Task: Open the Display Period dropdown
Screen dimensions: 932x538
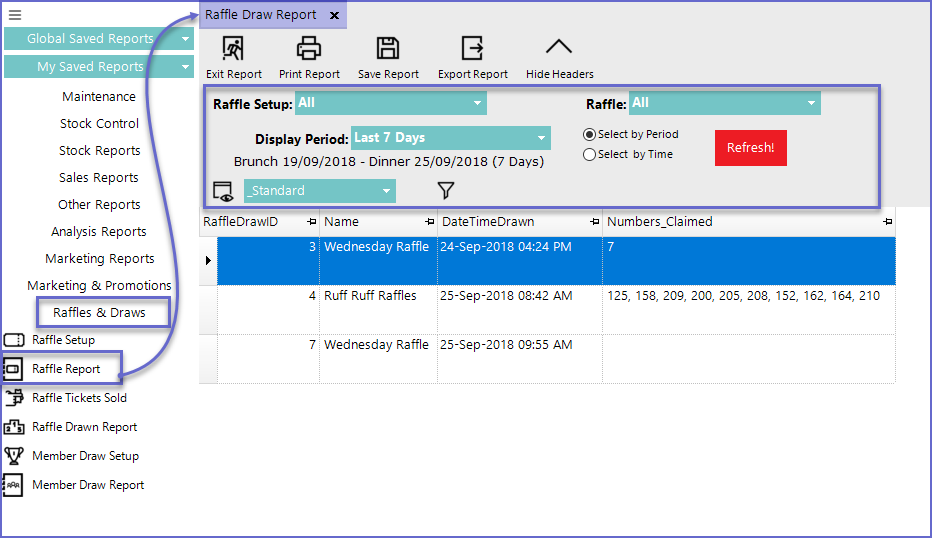Action: point(541,138)
